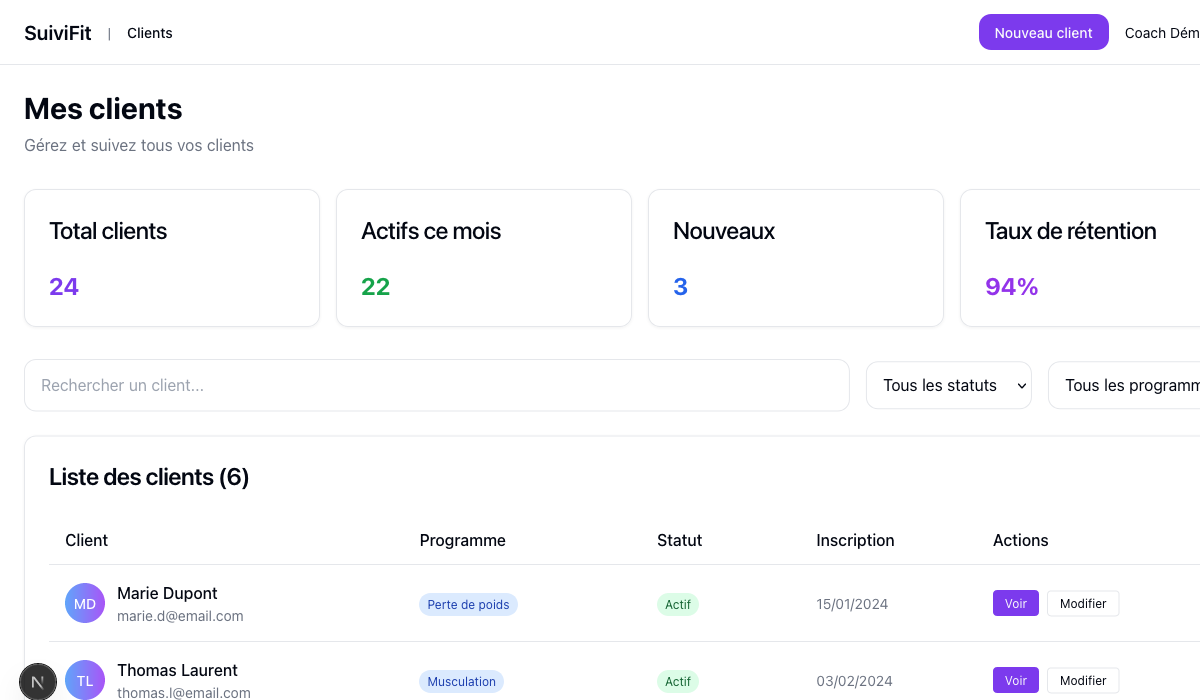Image resolution: width=1200 pixels, height=700 pixels.
Task: Click Marie Dupont's Actif status badge
Action: point(678,604)
